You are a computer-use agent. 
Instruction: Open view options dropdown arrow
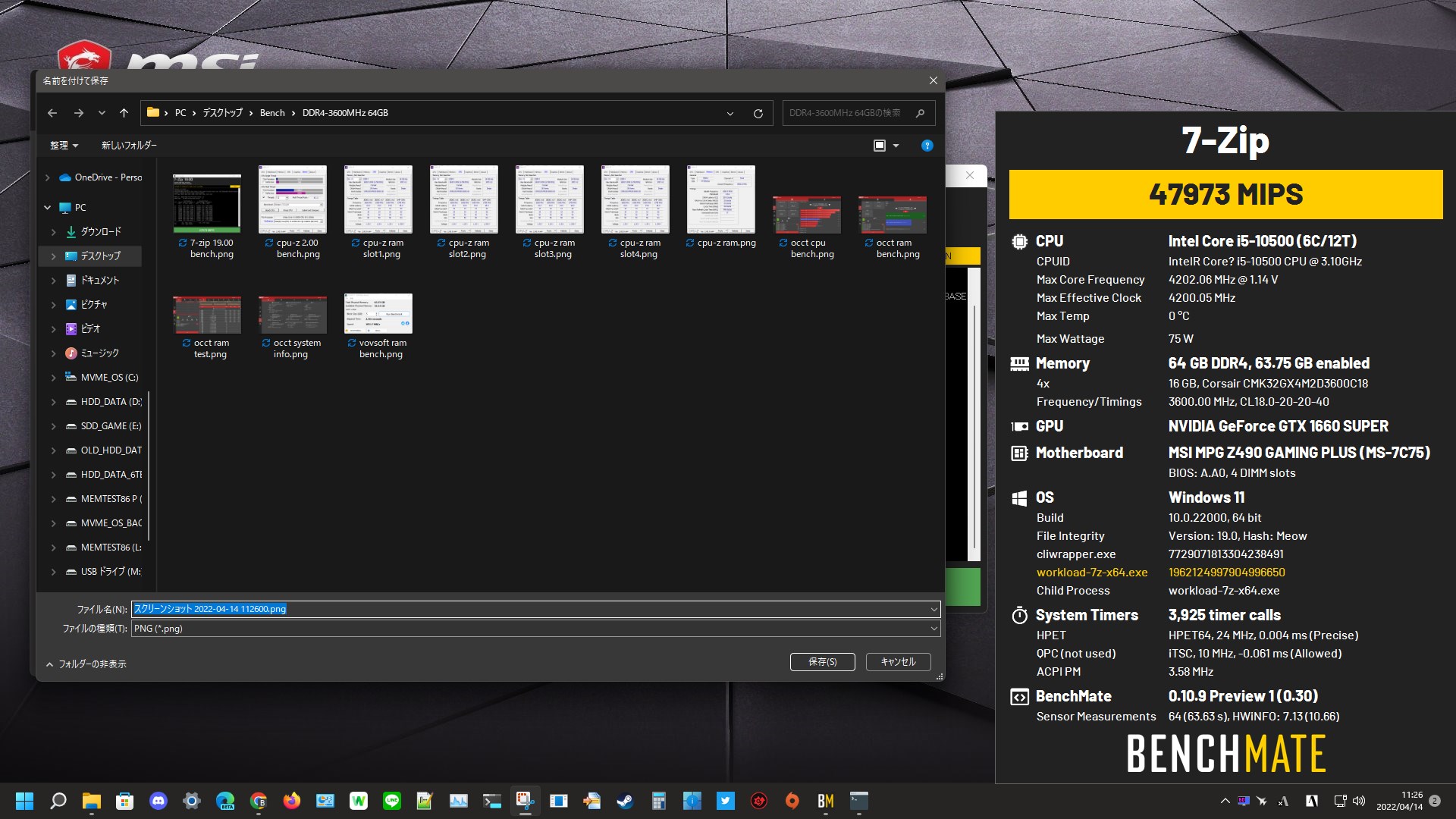point(896,146)
